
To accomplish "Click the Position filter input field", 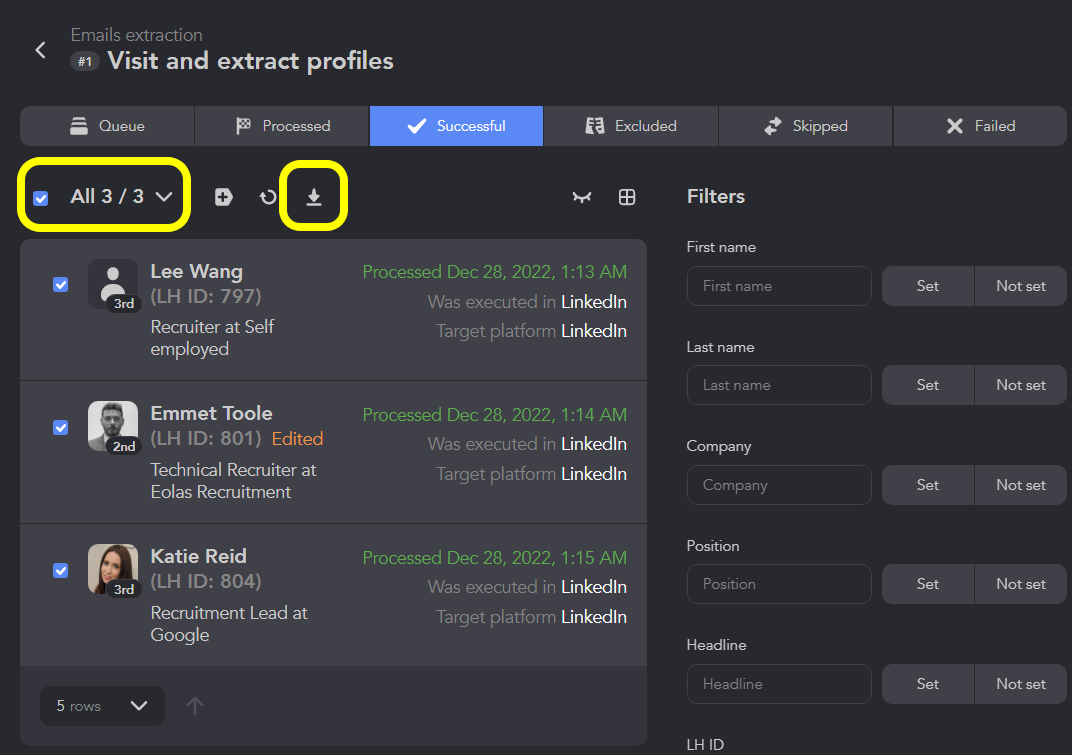I will [x=778, y=584].
